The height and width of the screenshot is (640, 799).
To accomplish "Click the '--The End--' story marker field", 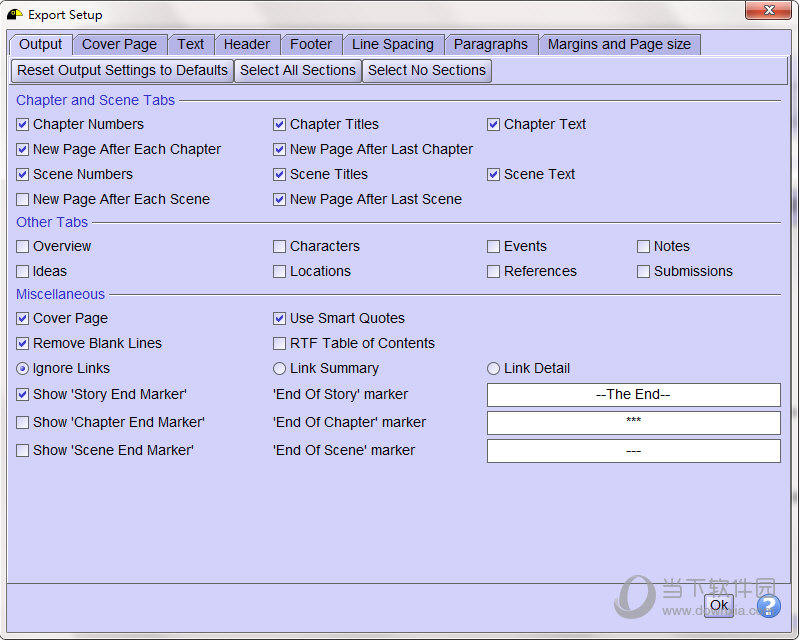I will pyautogui.click(x=633, y=395).
